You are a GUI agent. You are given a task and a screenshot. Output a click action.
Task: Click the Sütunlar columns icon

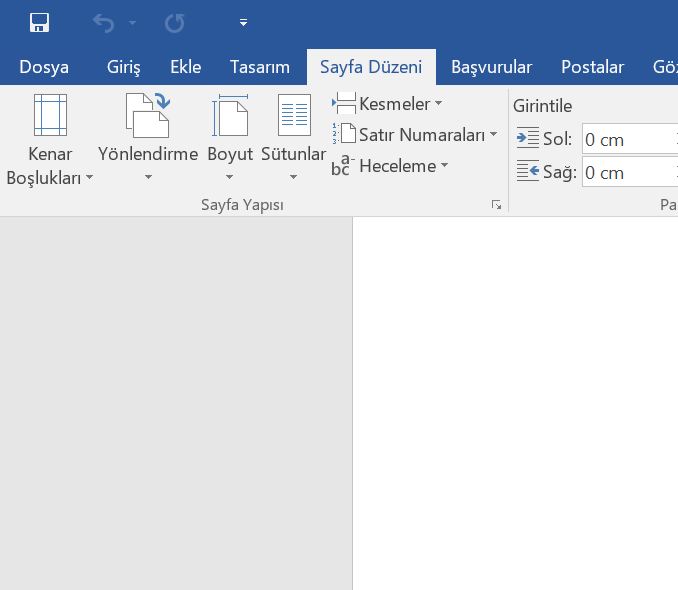294,116
